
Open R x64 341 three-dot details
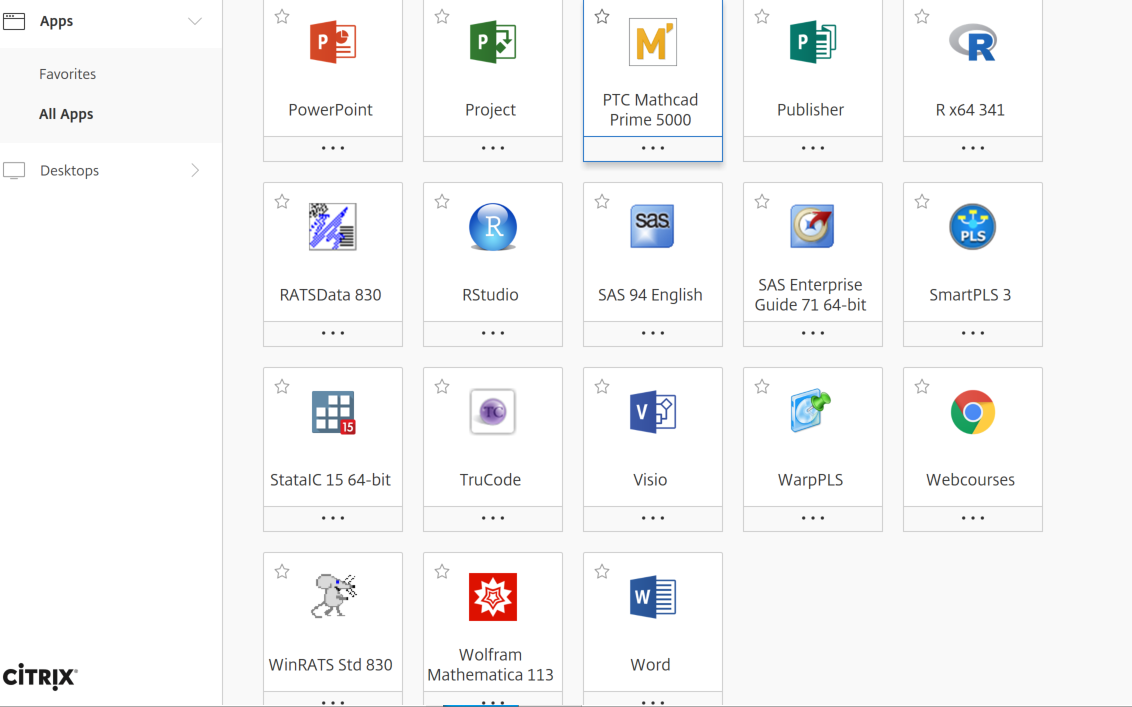pos(972,148)
